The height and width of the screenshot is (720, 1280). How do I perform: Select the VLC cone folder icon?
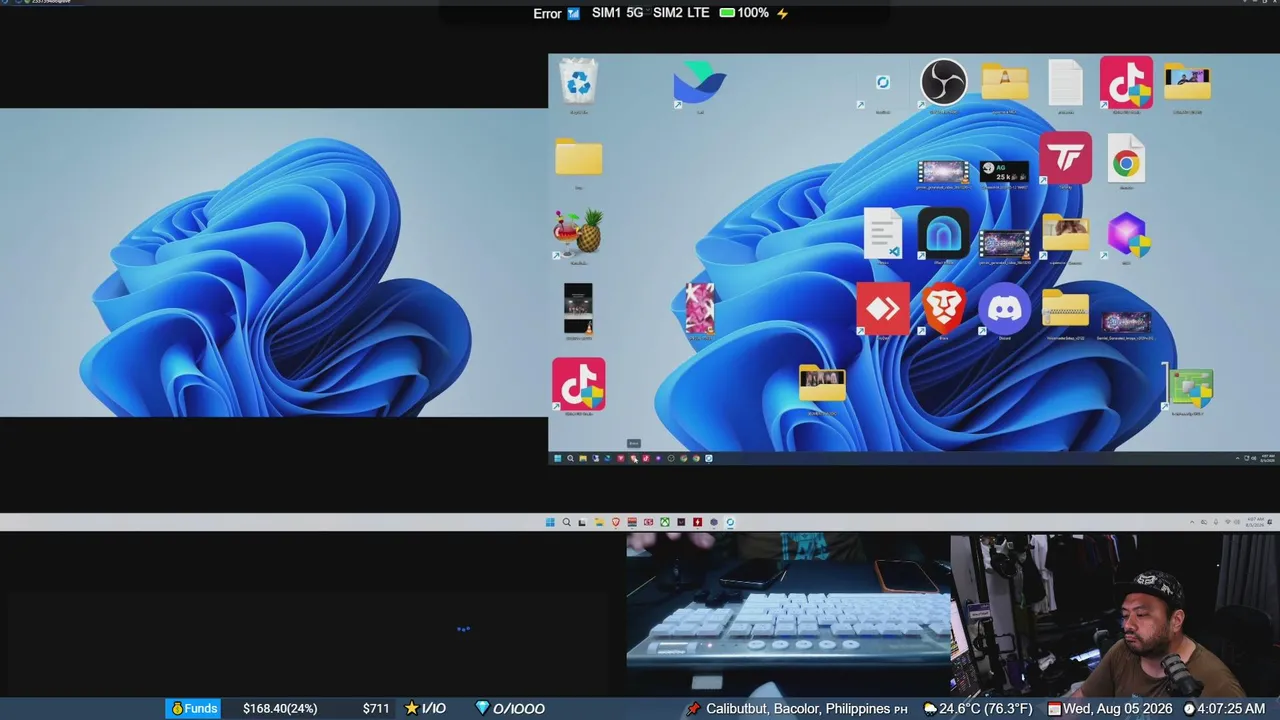[1004, 82]
